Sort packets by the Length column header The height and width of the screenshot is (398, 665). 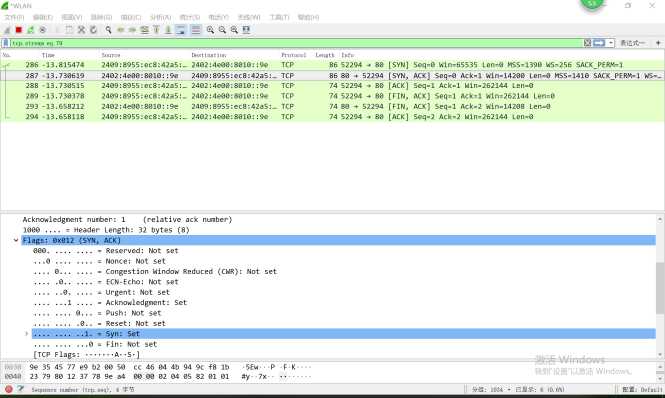(x=325, y=55)
